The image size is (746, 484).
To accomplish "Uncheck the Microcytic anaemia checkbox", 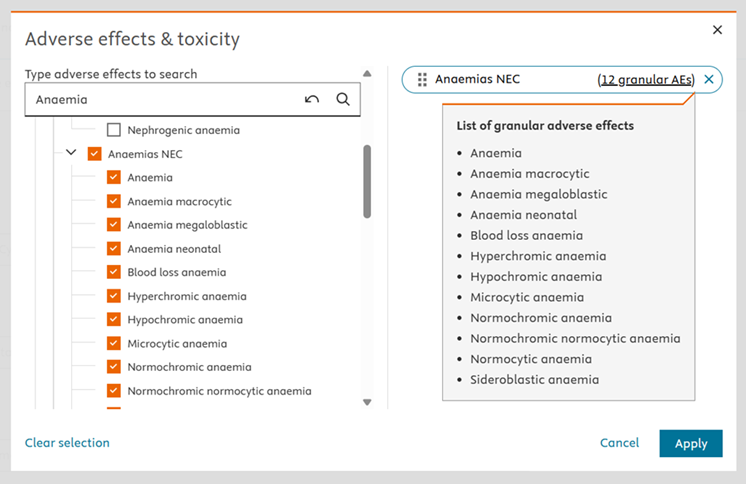I will click(x=114, y=344).
